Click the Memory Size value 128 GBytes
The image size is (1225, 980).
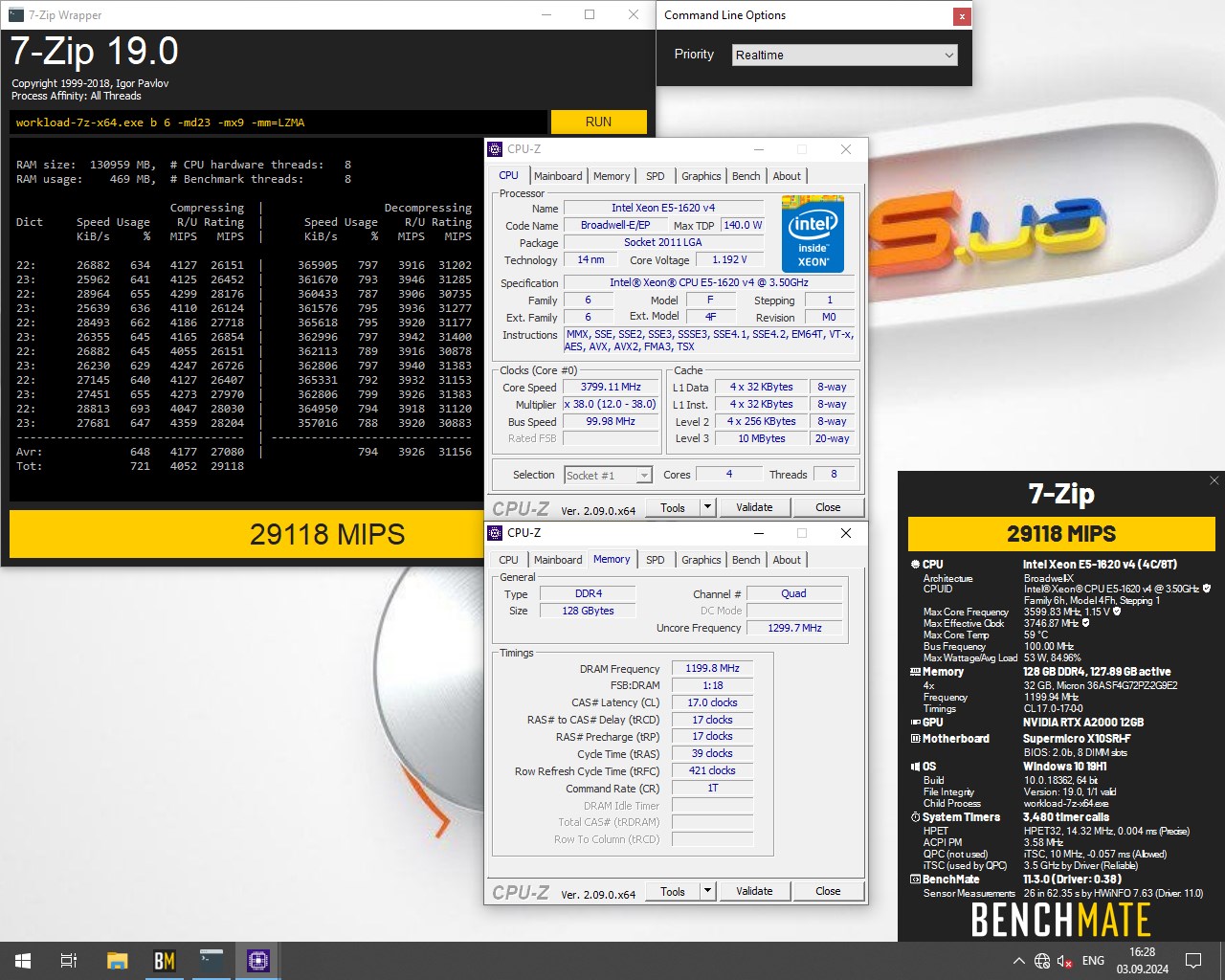click(588, 611)
